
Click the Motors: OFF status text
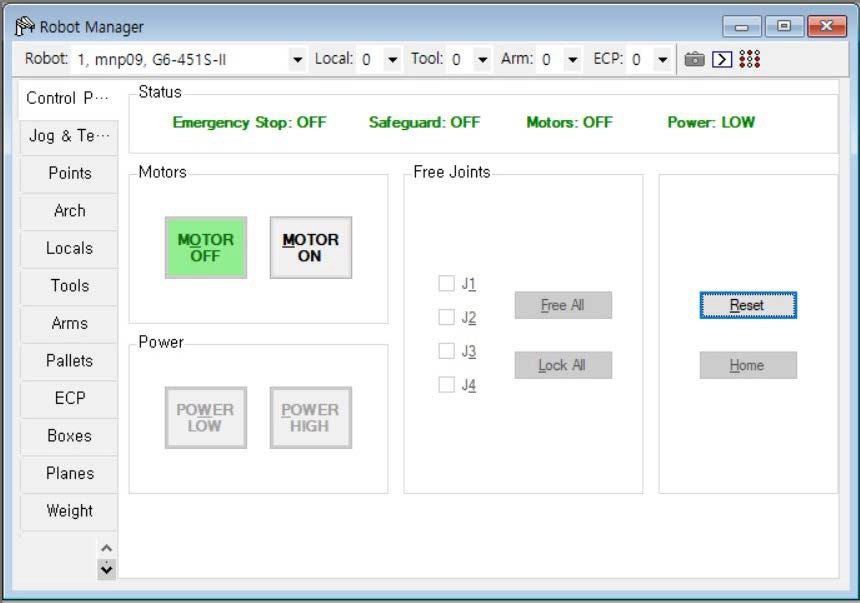(x=569, y=122)
